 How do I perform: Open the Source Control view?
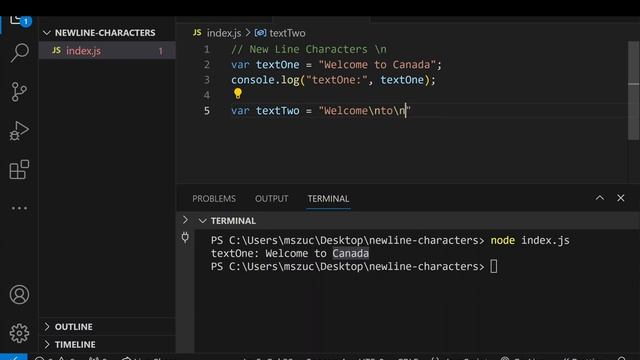pyautogui.click(x=19, y=92)
